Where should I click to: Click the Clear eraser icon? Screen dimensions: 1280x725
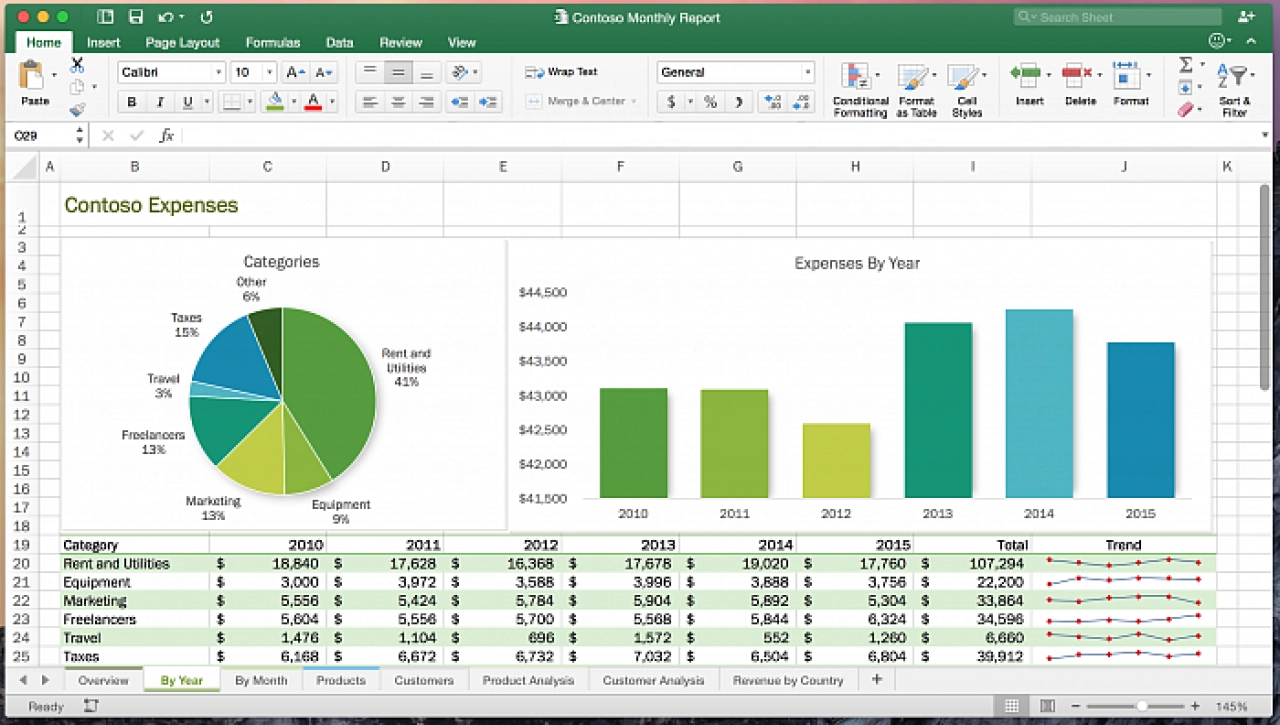coord(1185,109)
